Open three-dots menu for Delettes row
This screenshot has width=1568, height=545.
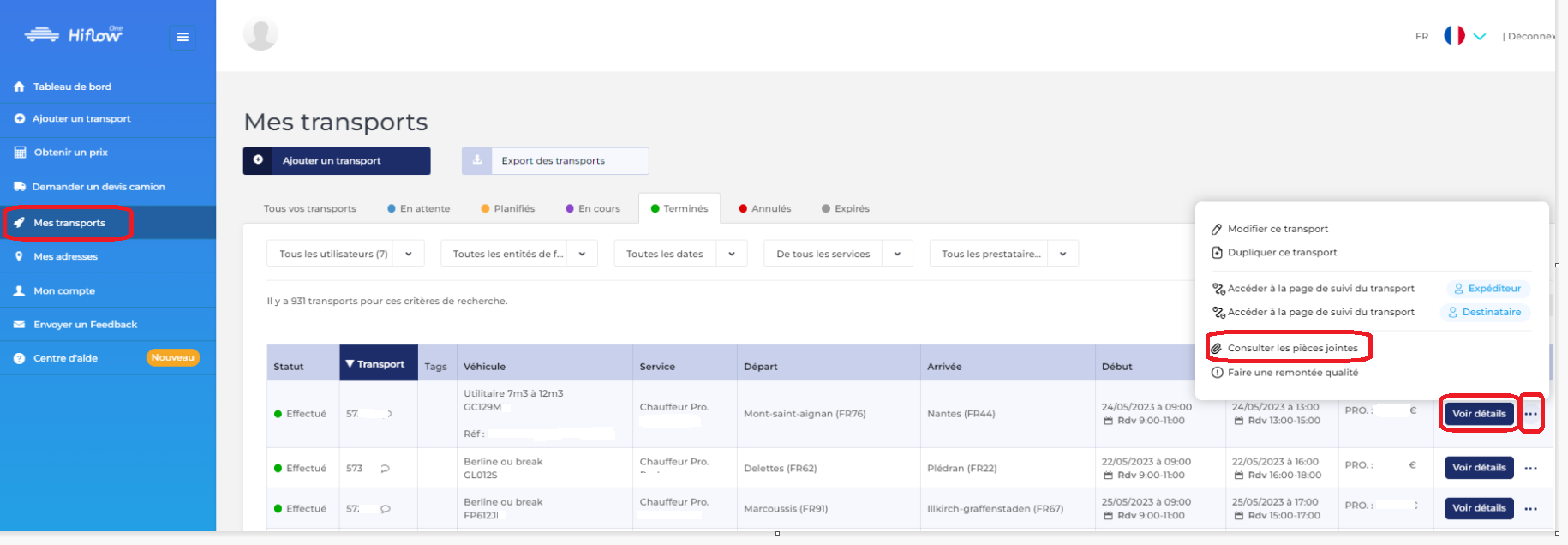[x=1531, y=469]
